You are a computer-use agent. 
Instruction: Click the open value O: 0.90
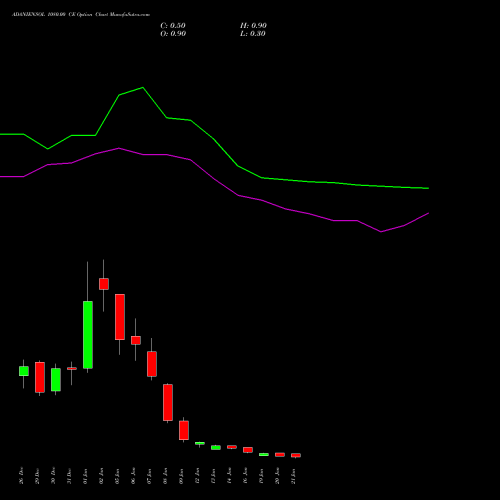coord(173,34)
